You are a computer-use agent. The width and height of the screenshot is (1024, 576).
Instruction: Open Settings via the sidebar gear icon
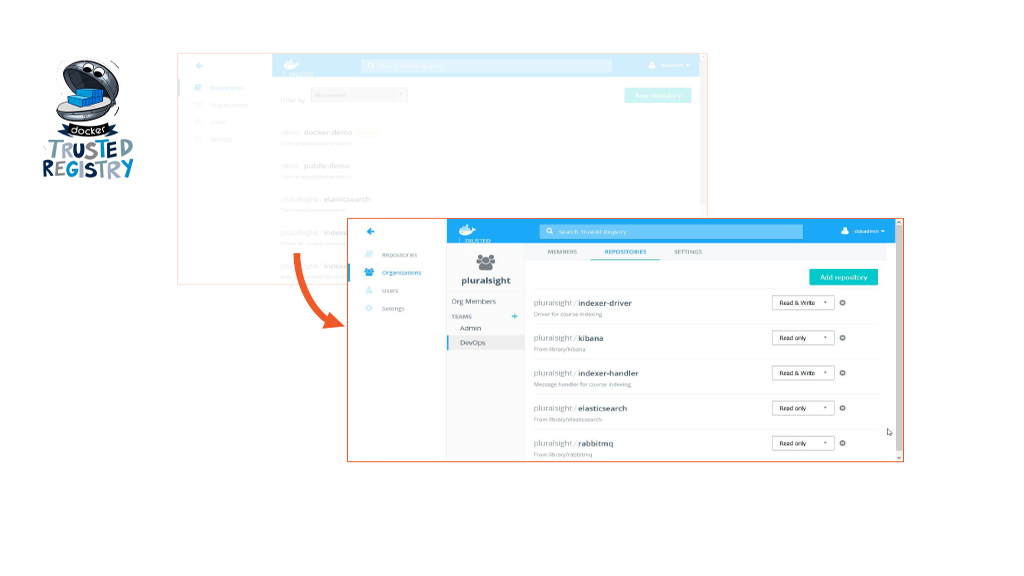[370, 308]
